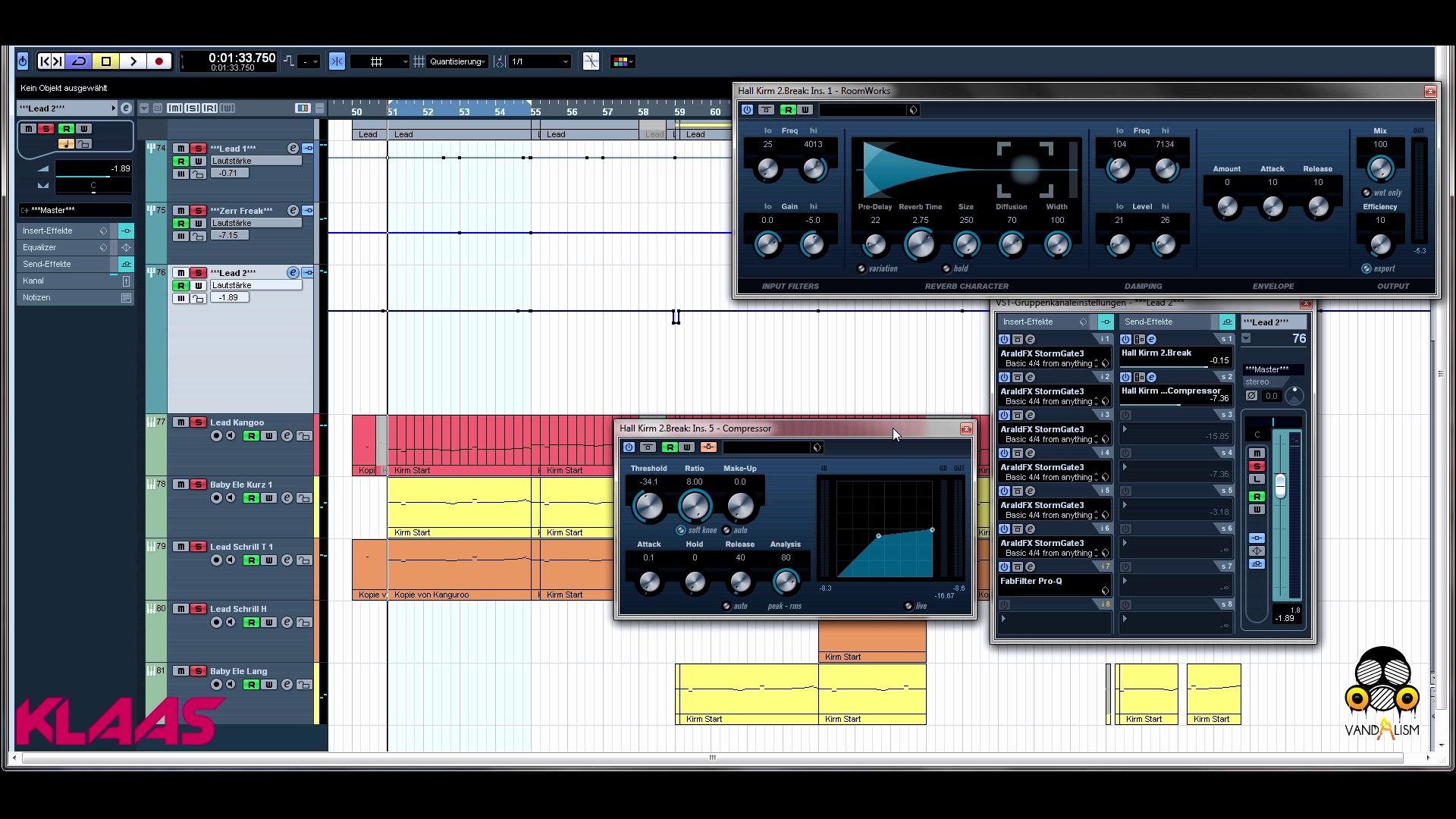The height and width of the screenshot is (819, 1456).
Task: Click edit 'e' icon on Lead Schrill H track
Action: point(287,623)
